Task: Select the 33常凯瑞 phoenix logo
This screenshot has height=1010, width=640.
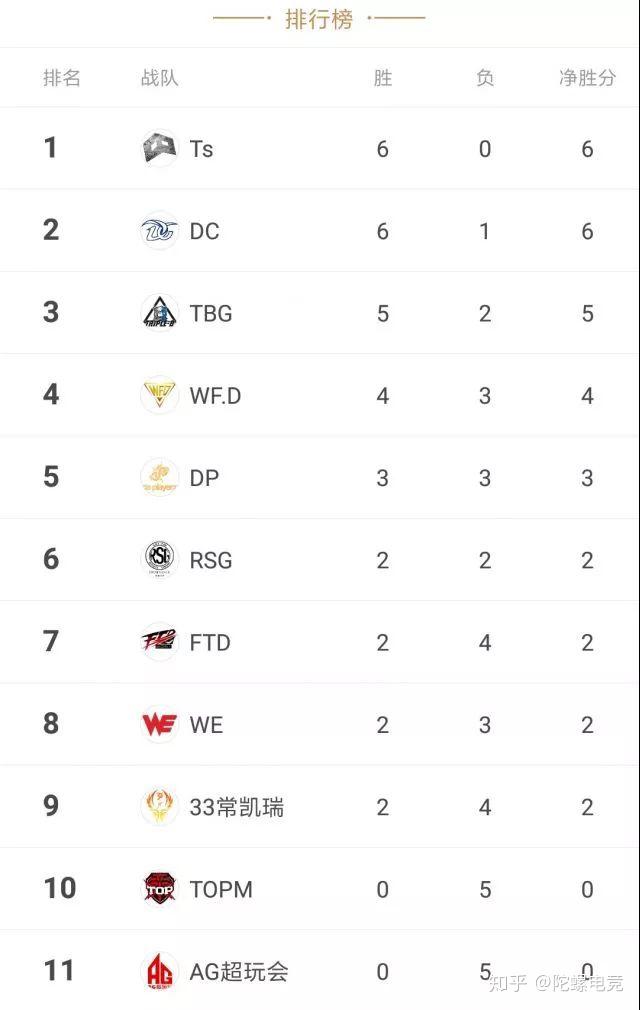Action: [159, 806]
